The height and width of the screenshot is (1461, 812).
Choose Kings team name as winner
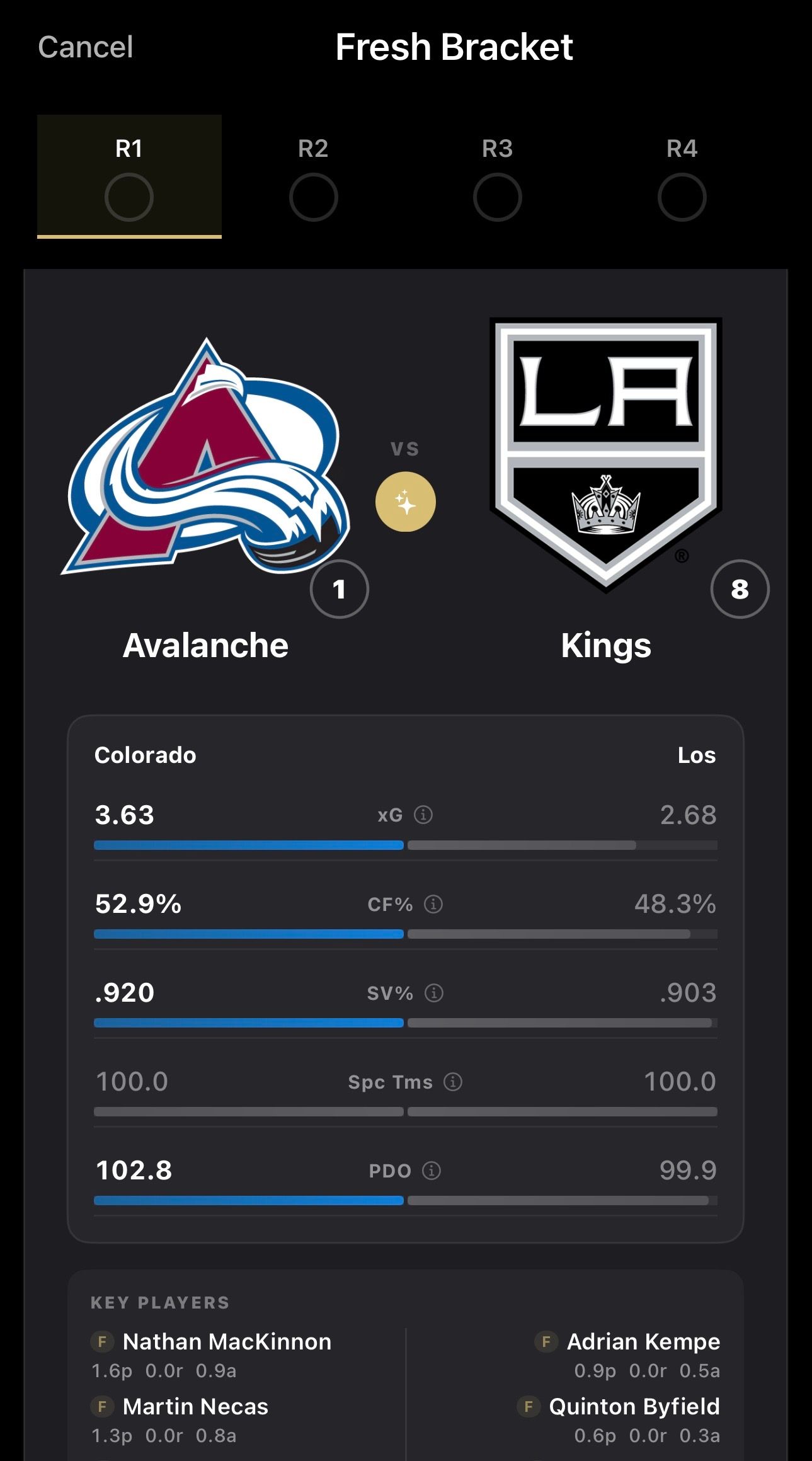pos(606,647)
